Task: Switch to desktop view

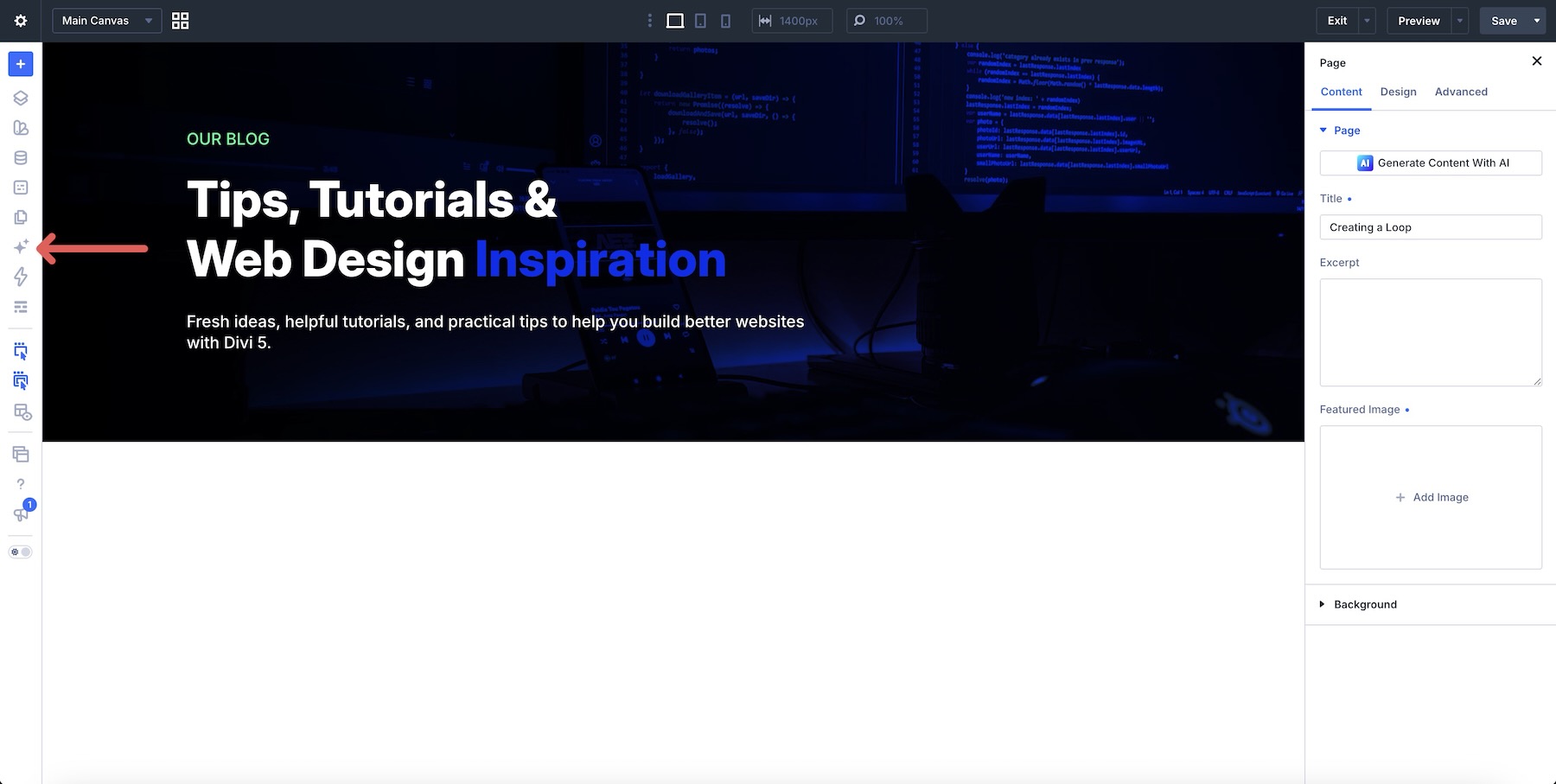Action: coord(675,21)
